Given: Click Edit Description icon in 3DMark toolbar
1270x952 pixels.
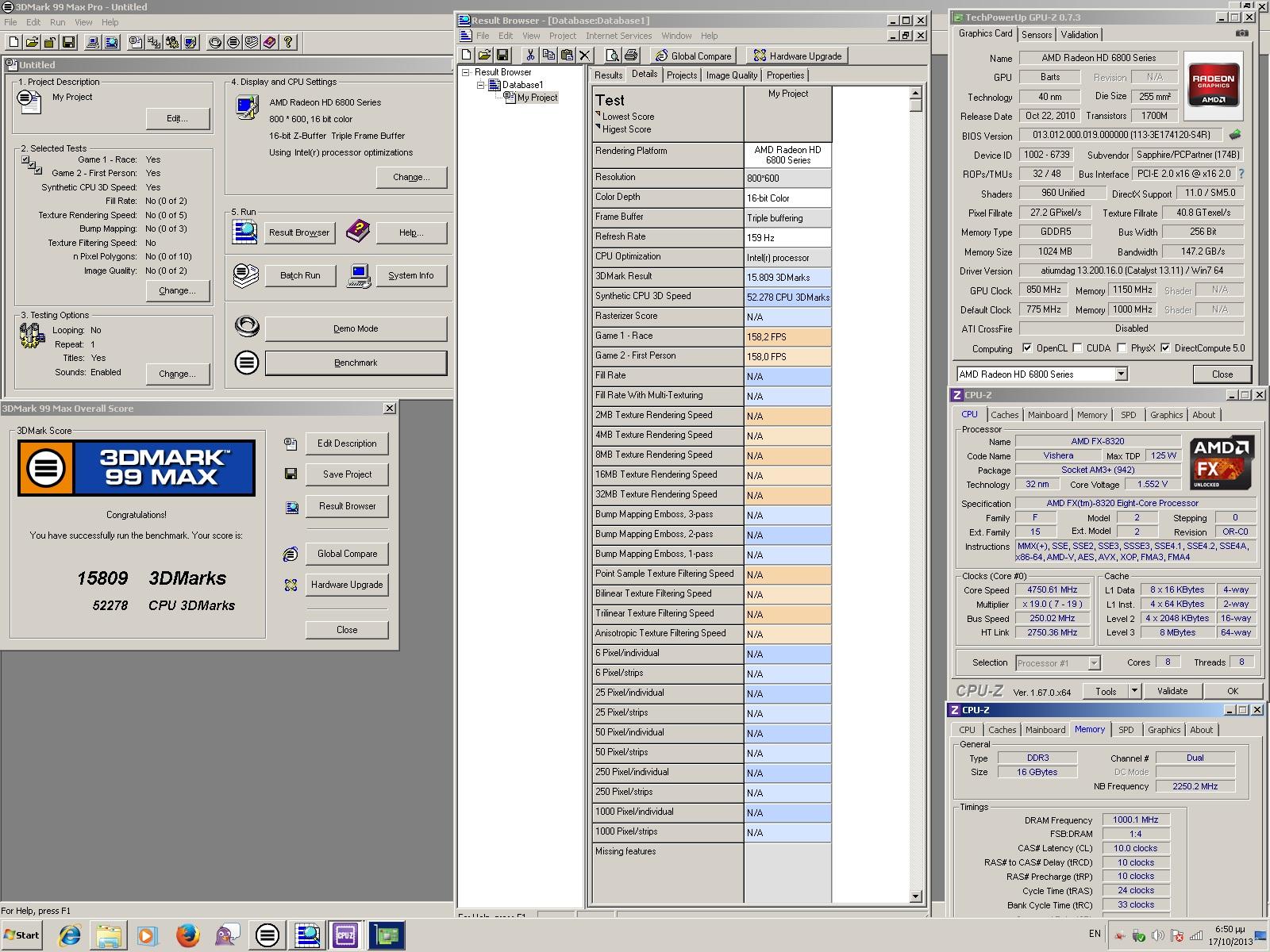Looking at the screenshot, I should pyautogui.click(x=136, y=42).
